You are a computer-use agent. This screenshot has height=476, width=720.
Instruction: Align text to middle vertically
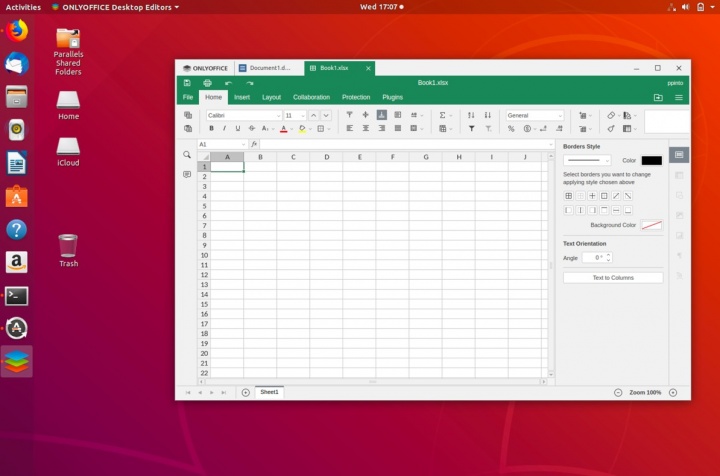[x=366, y=115]
